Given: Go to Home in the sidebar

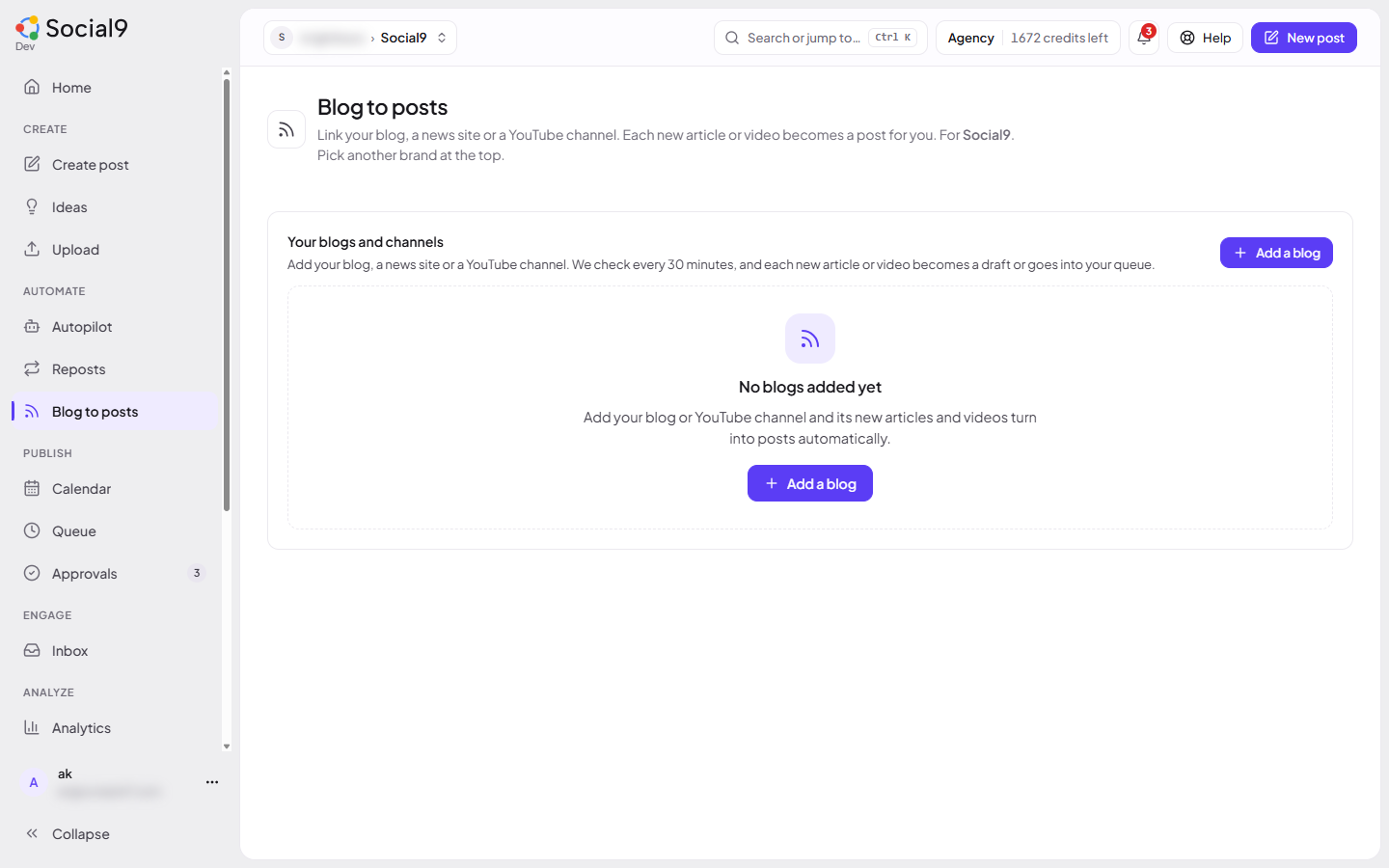Looking at the screenshot, I should (x=116, y=87).
